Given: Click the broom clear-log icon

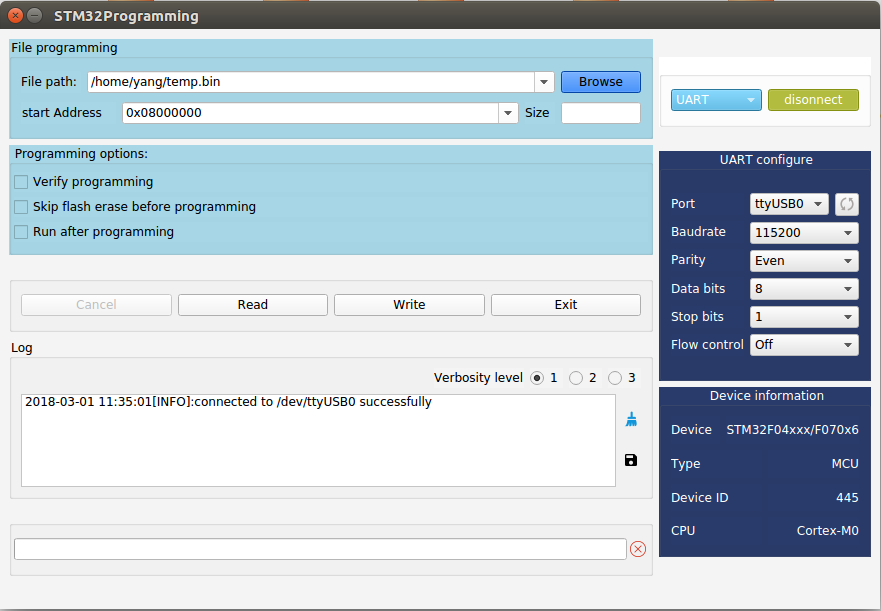Looking at the screenshot, I should click(x=631, y=419).
